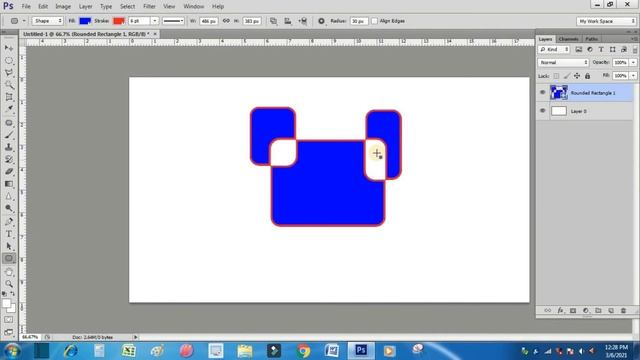Click the Path alignment icon

tap(288, 21)
